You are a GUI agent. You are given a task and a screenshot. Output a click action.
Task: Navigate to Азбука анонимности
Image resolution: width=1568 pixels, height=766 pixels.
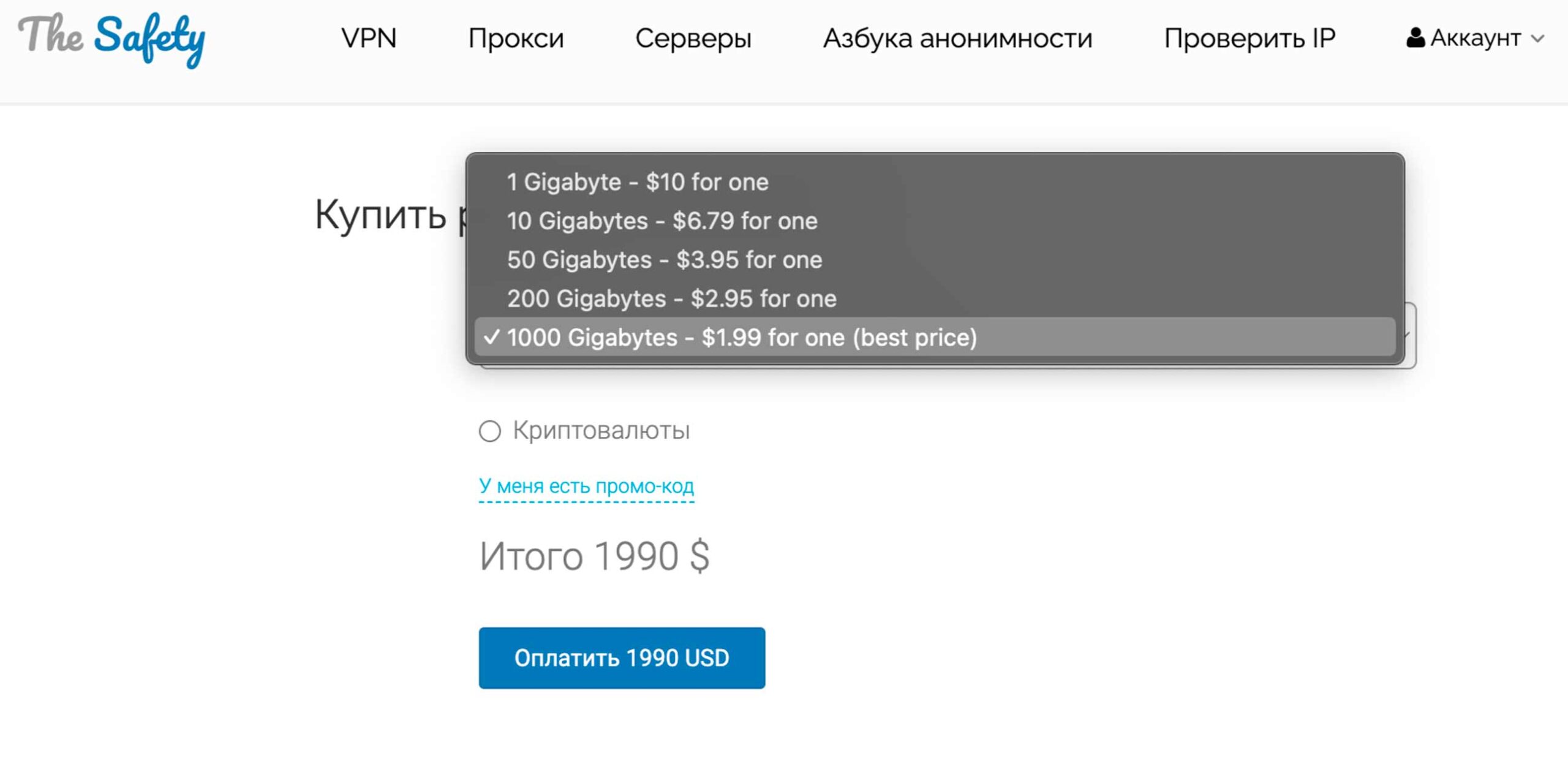[x=957, y=39]
